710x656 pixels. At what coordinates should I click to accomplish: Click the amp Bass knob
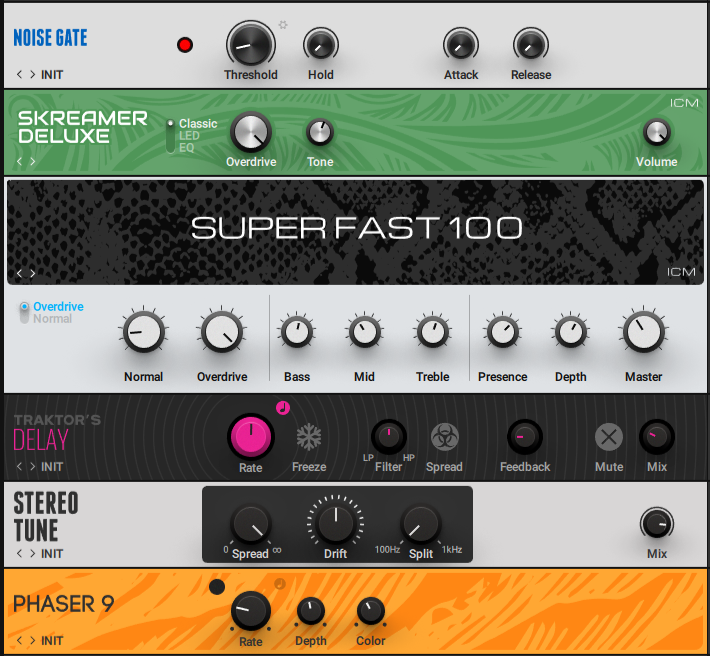pyautogui.click(x=297, y=332)
